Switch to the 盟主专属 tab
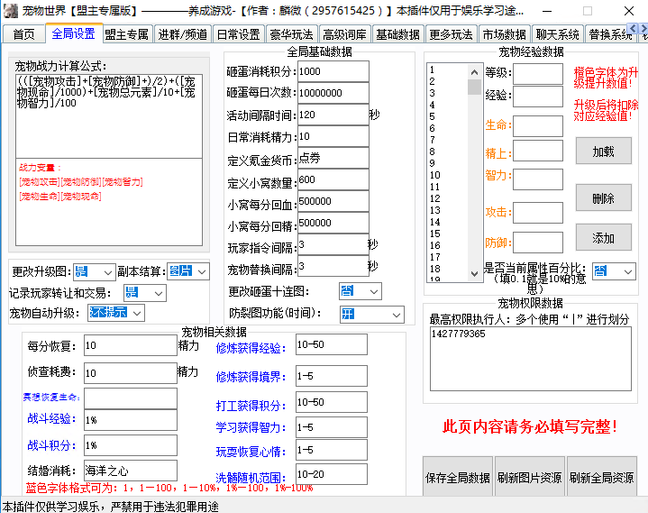The height and width of the screenshot is (513, 648). 127,34
